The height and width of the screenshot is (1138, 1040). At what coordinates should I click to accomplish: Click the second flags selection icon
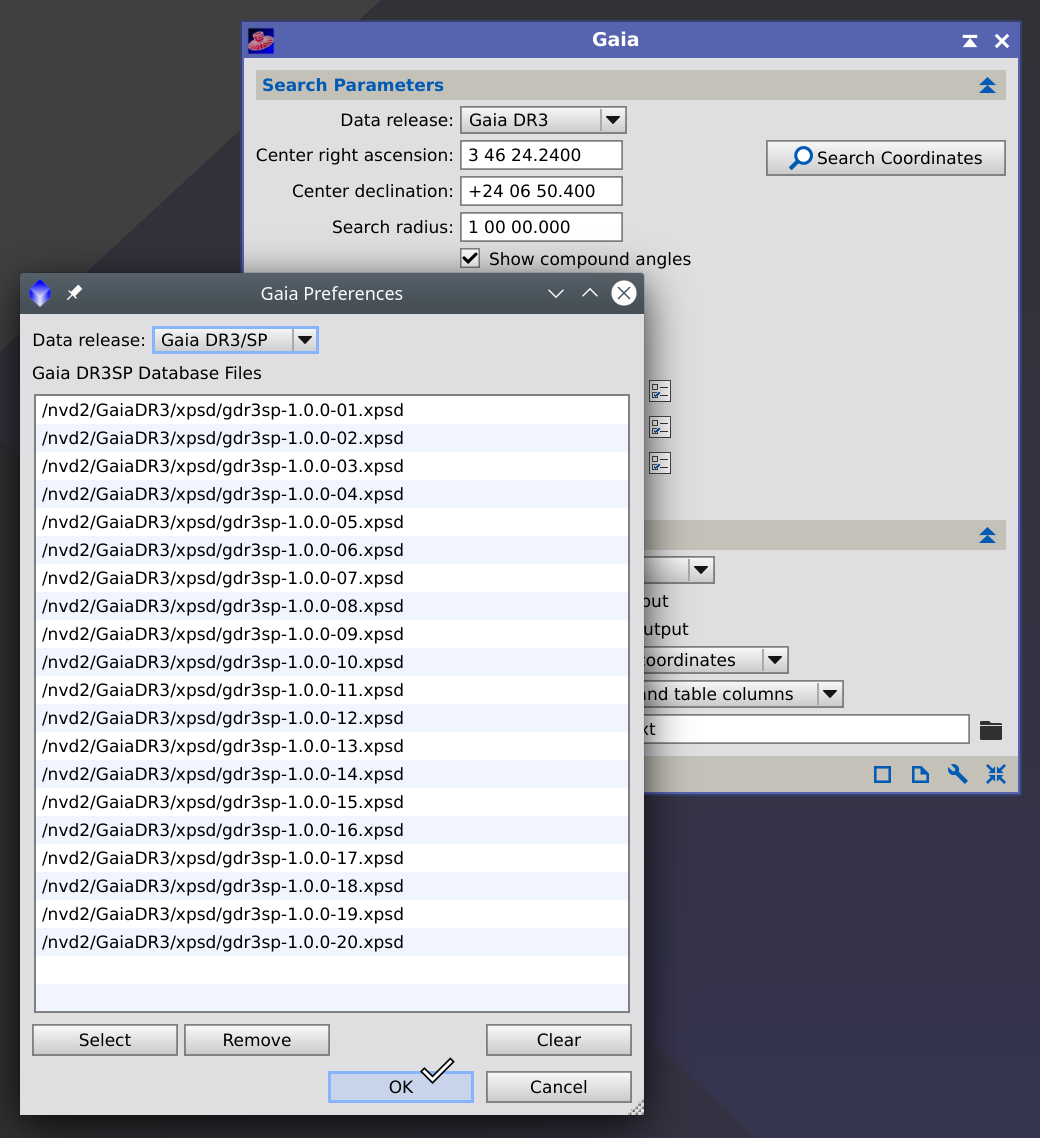click(x=660, y=427)
